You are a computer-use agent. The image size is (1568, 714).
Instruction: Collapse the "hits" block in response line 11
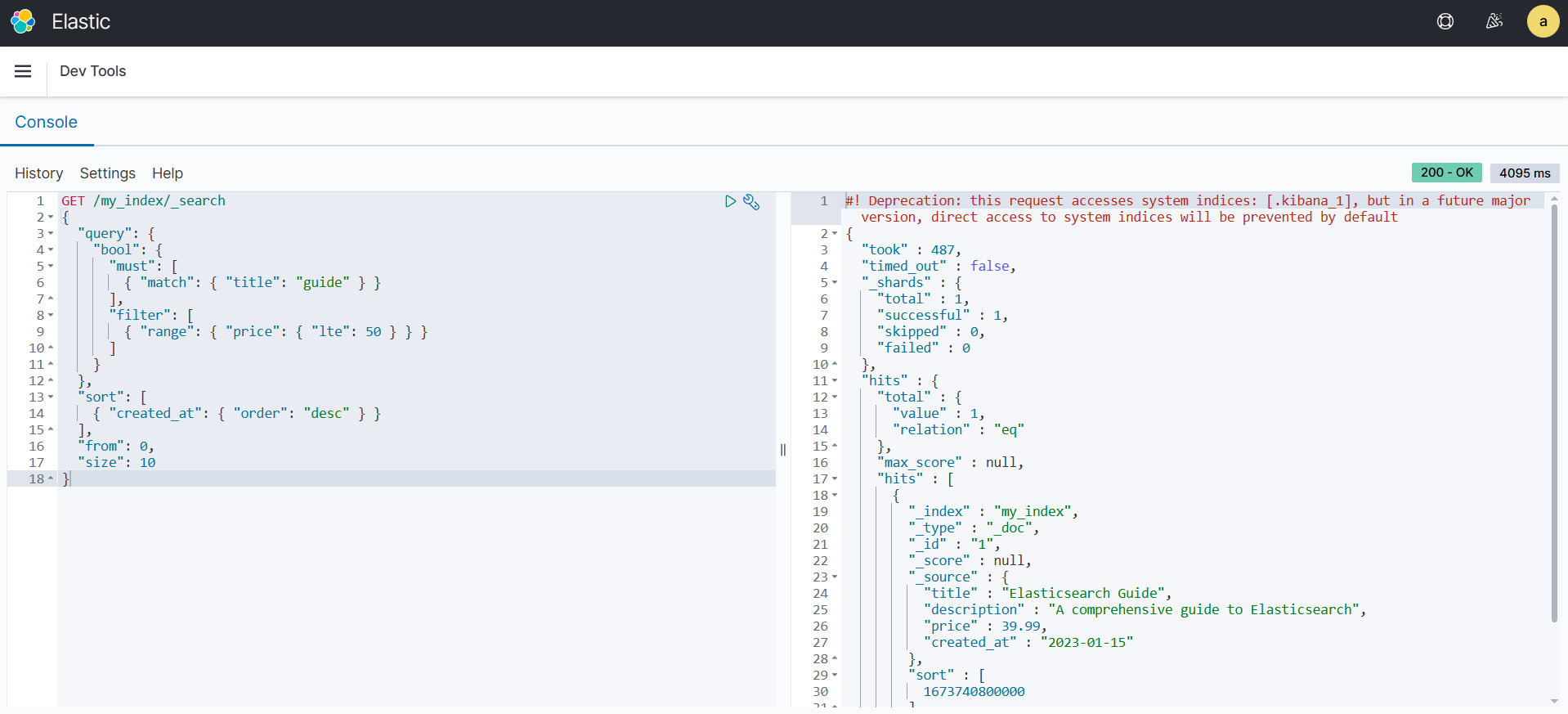point(835,381)
